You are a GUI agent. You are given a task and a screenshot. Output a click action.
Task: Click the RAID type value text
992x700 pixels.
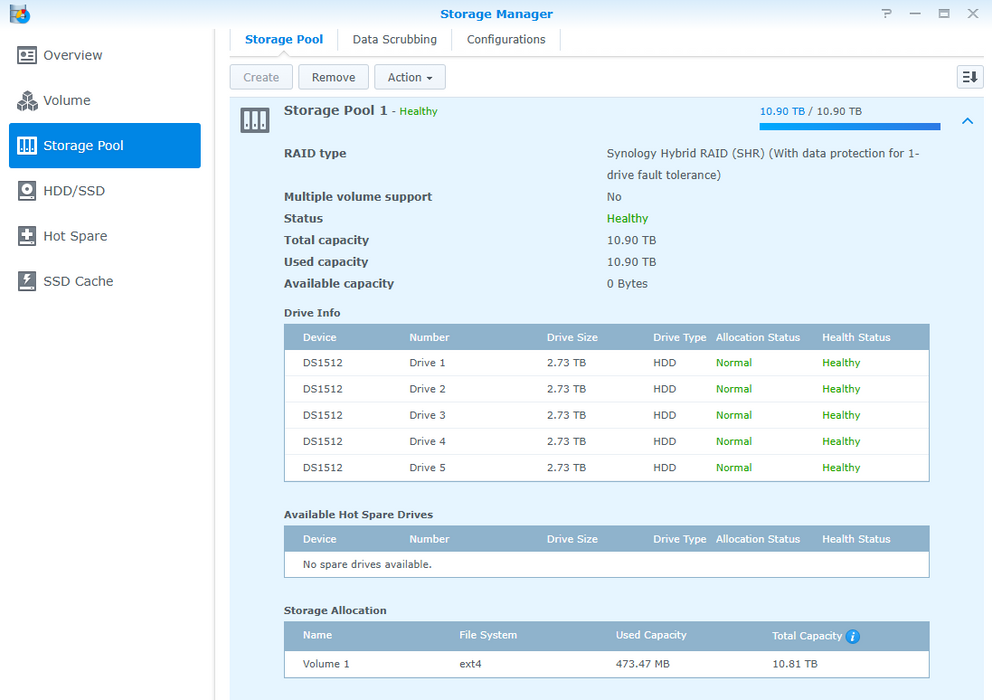[763, 164]
